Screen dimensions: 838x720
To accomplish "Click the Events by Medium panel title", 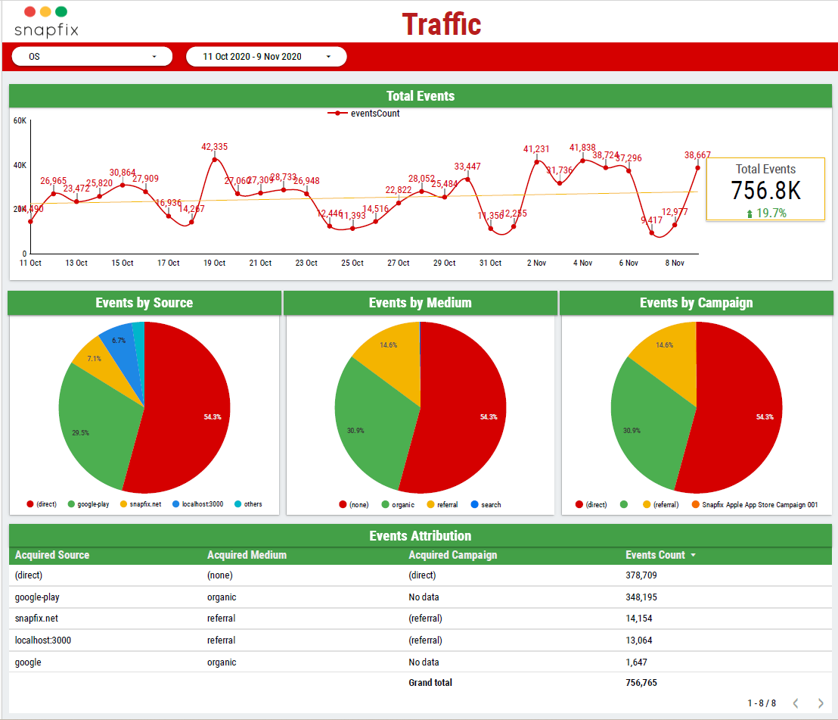I will coord(420,303).
